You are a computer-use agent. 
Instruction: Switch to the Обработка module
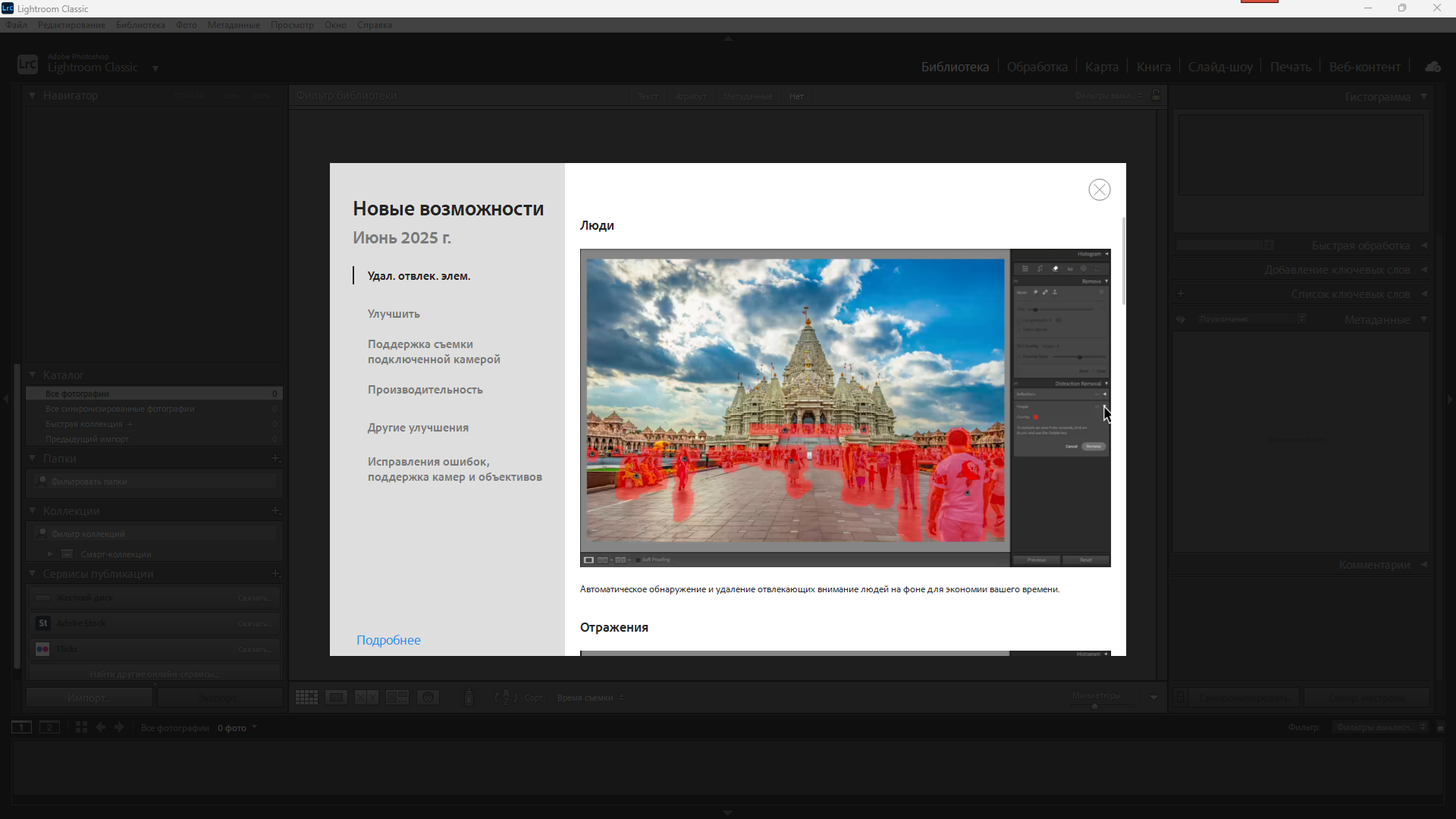click(x=1037, y=67)
